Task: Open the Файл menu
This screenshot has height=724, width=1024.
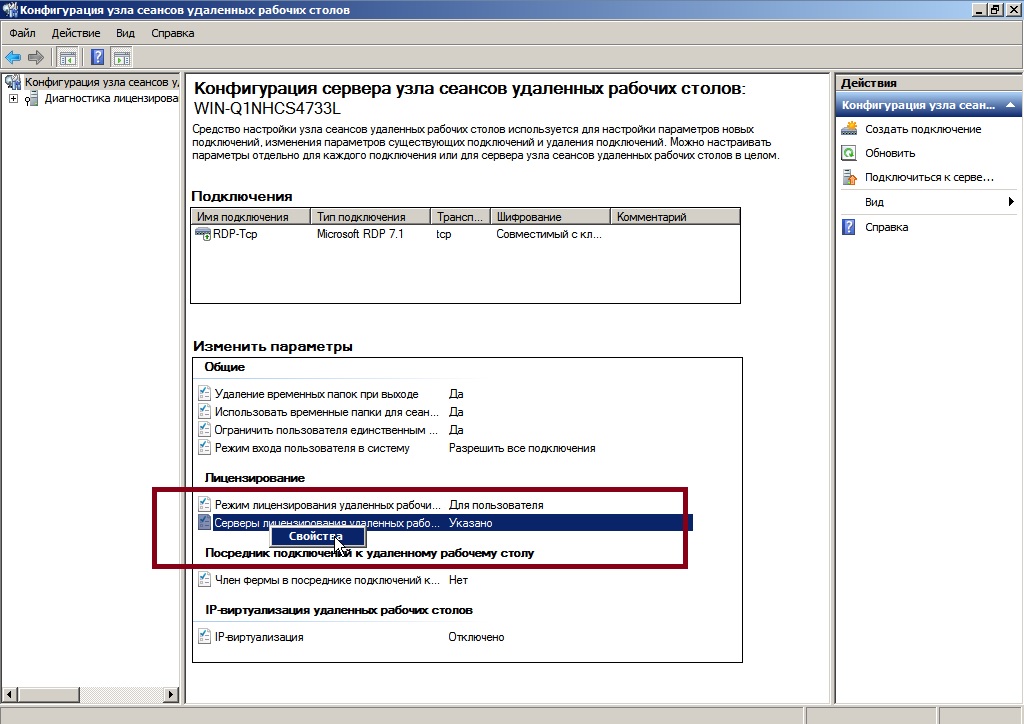Action: coord(22,33)
